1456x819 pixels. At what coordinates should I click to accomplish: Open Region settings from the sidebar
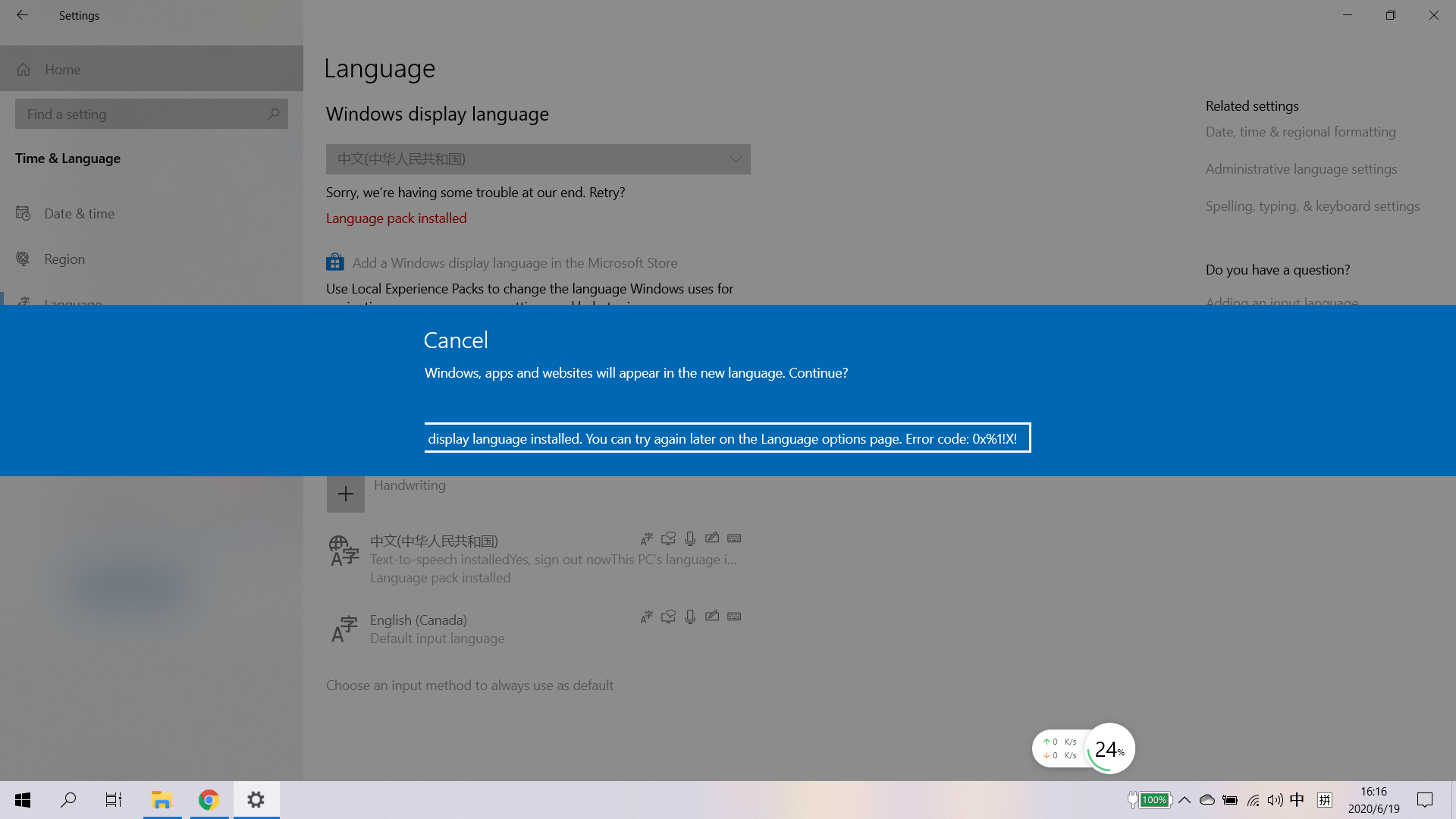click(64, 259)
